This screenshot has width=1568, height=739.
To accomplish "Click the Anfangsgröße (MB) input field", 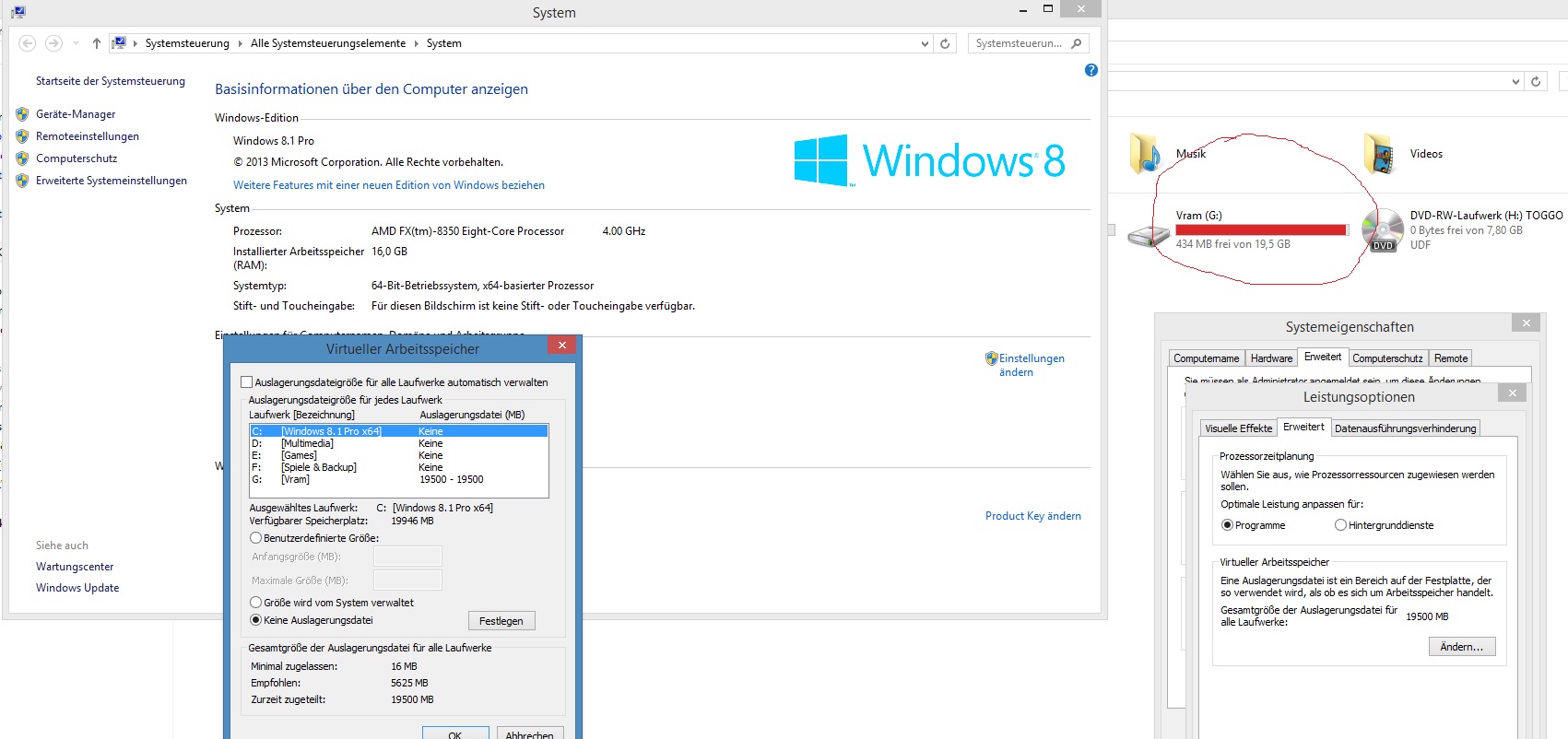I will pyautogui.click(x=407, y=556).
